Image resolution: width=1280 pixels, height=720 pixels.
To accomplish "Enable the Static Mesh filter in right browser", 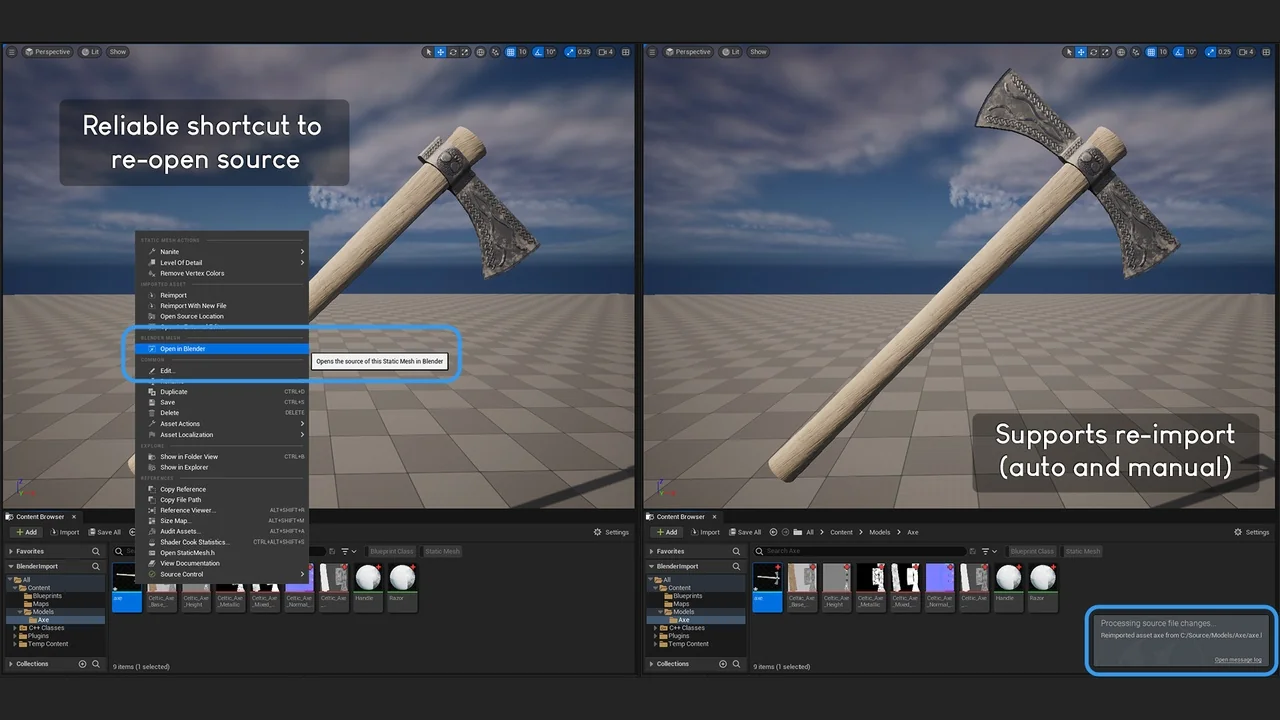I will [x=1082, y=551].
